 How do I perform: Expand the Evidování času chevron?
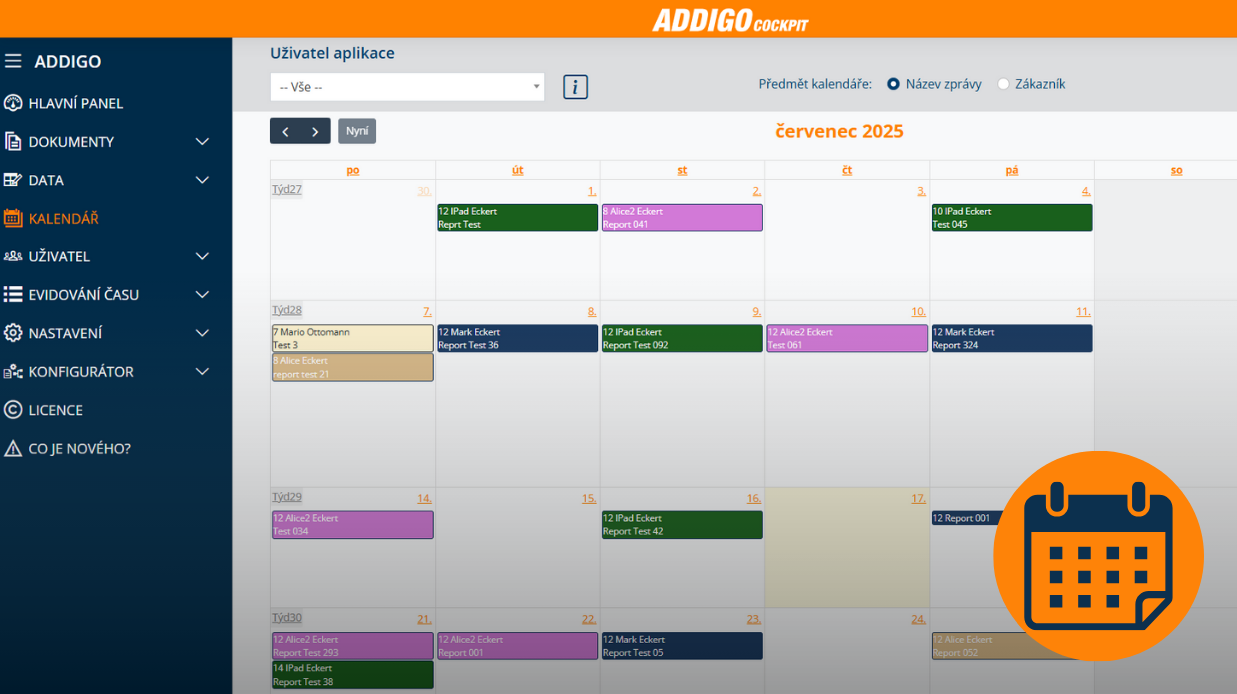[x=202, y=295]
